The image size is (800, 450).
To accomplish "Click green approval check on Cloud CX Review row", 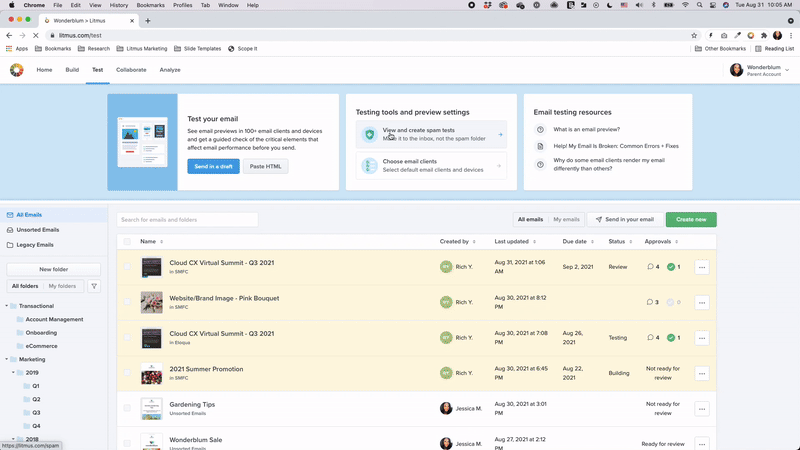I will tap(671, 267).
